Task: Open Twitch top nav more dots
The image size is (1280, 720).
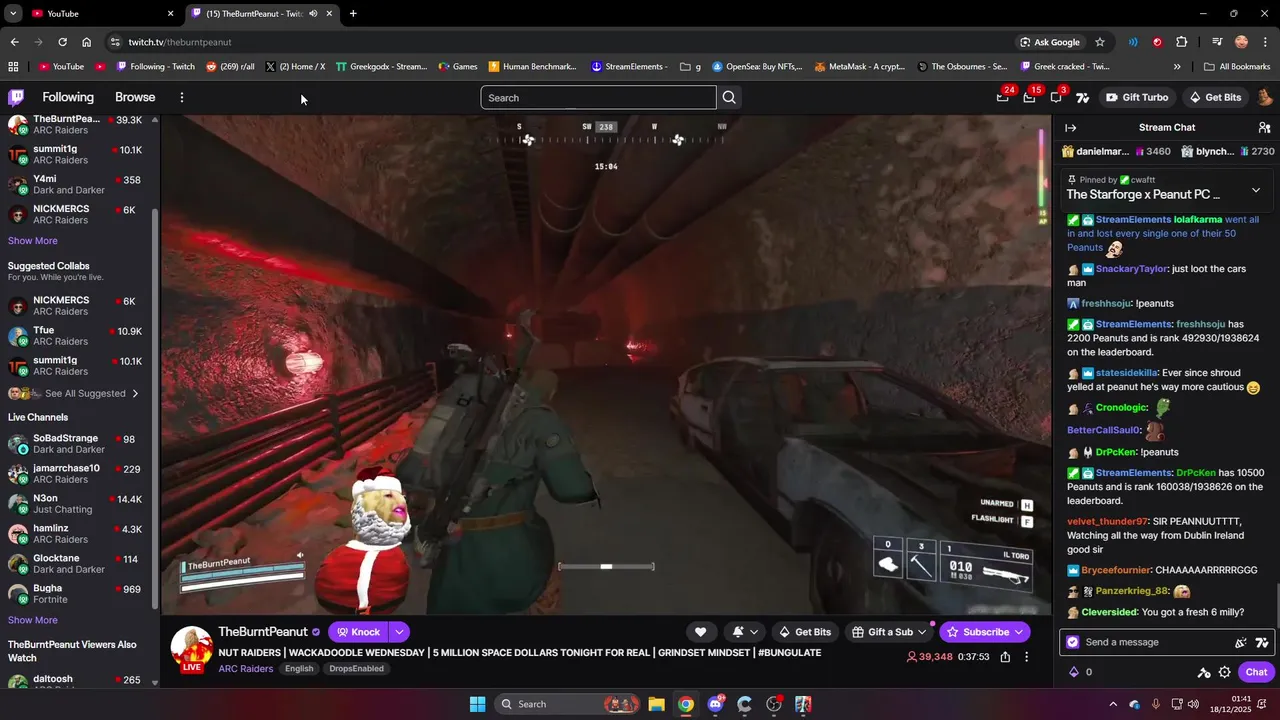Action: 182,97
